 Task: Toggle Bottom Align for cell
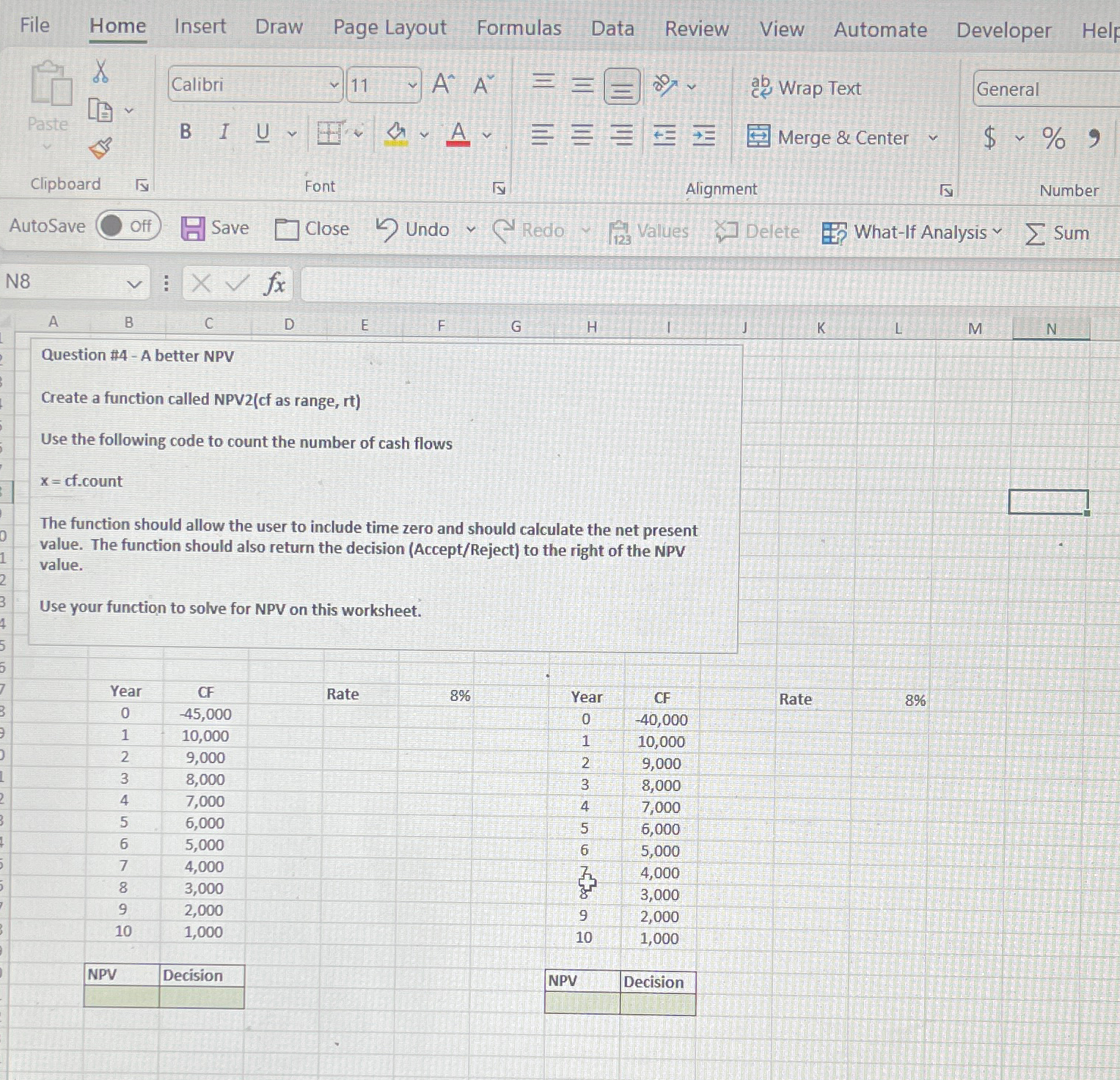[x=622, y=87]
